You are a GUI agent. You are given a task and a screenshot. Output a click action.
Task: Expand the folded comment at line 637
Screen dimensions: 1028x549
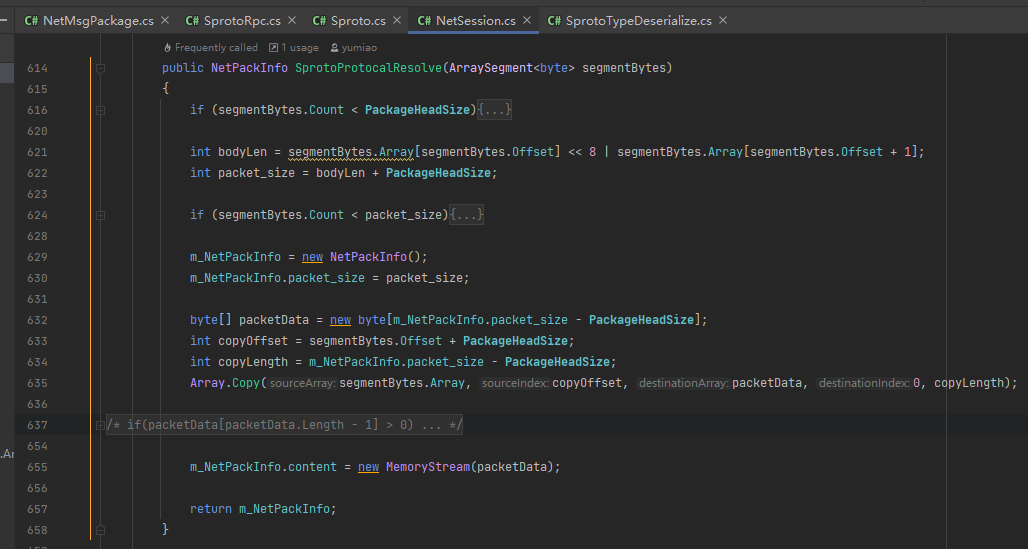pos(99,426)
